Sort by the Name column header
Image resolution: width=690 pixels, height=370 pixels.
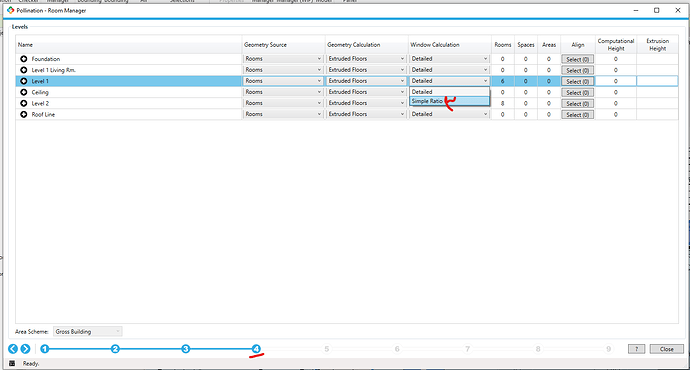pyautogui.click(x=129, y=44)
